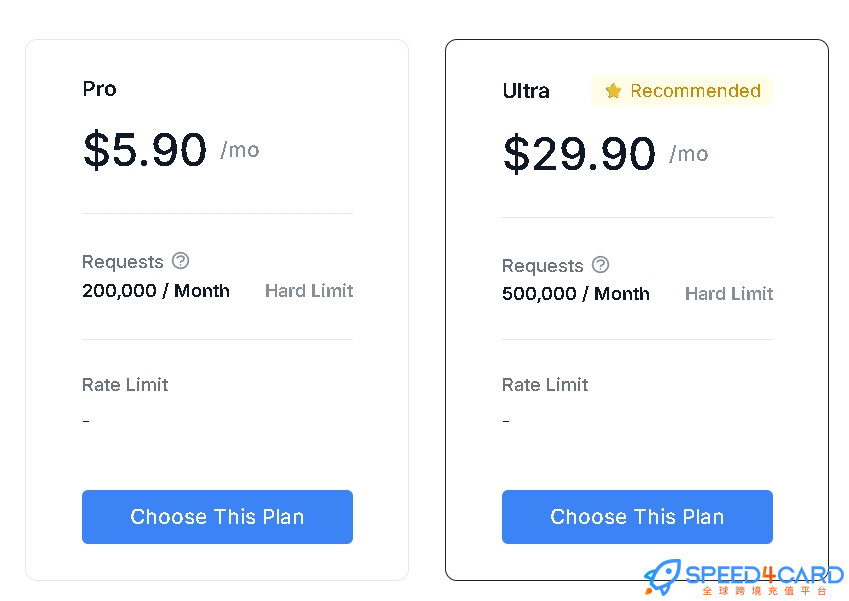Click the $29.90 price text
This screenshot has width=849, height=601.
coord(579,154)
